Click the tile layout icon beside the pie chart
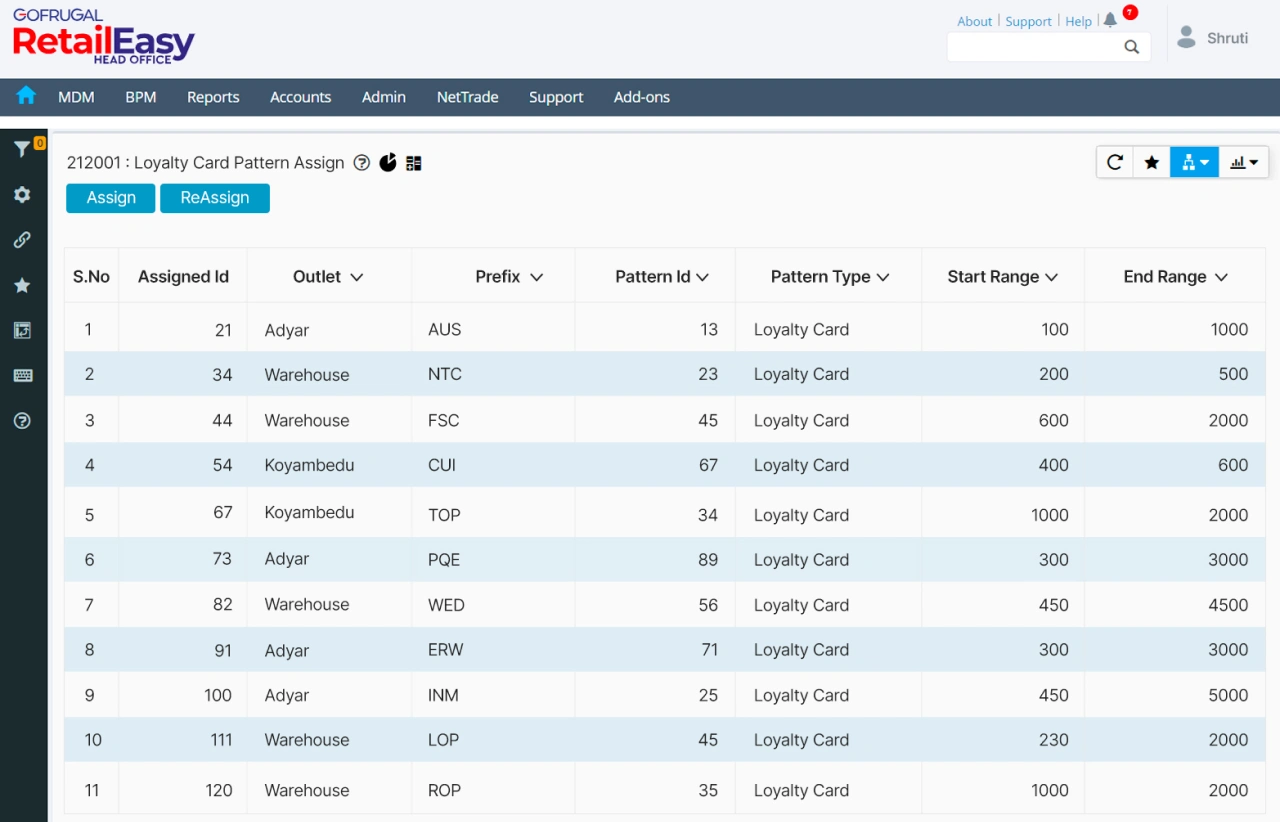 pyautogui.click(x=413, y=162)
